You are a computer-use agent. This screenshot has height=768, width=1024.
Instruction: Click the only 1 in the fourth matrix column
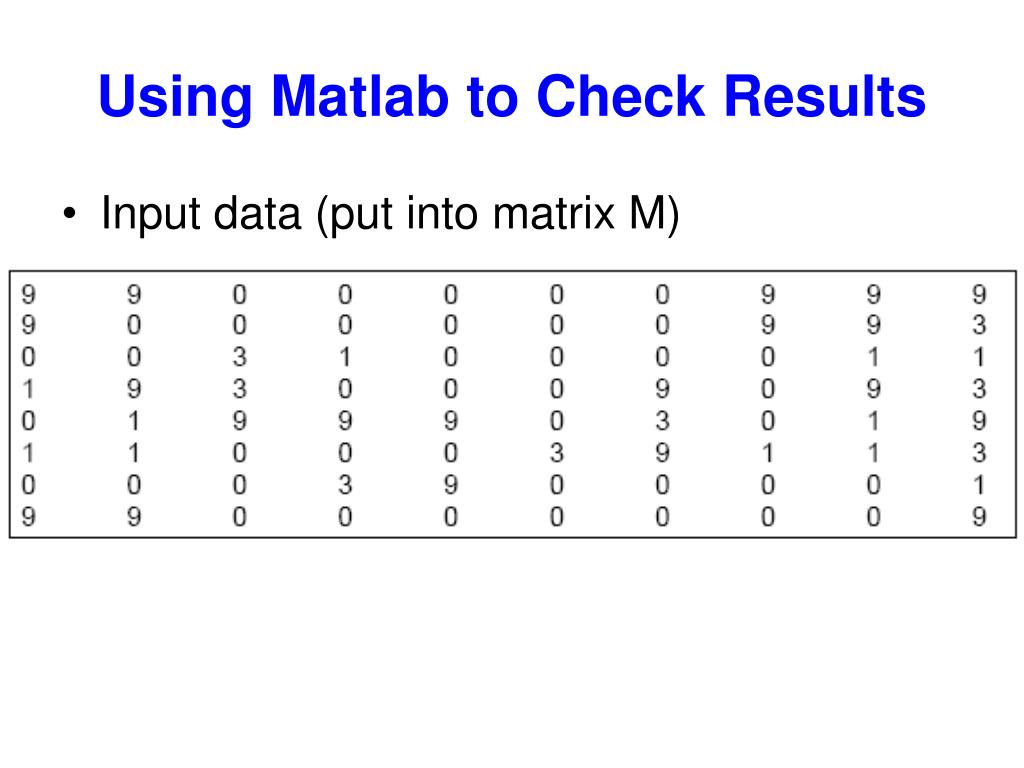[x=345, y=357]
